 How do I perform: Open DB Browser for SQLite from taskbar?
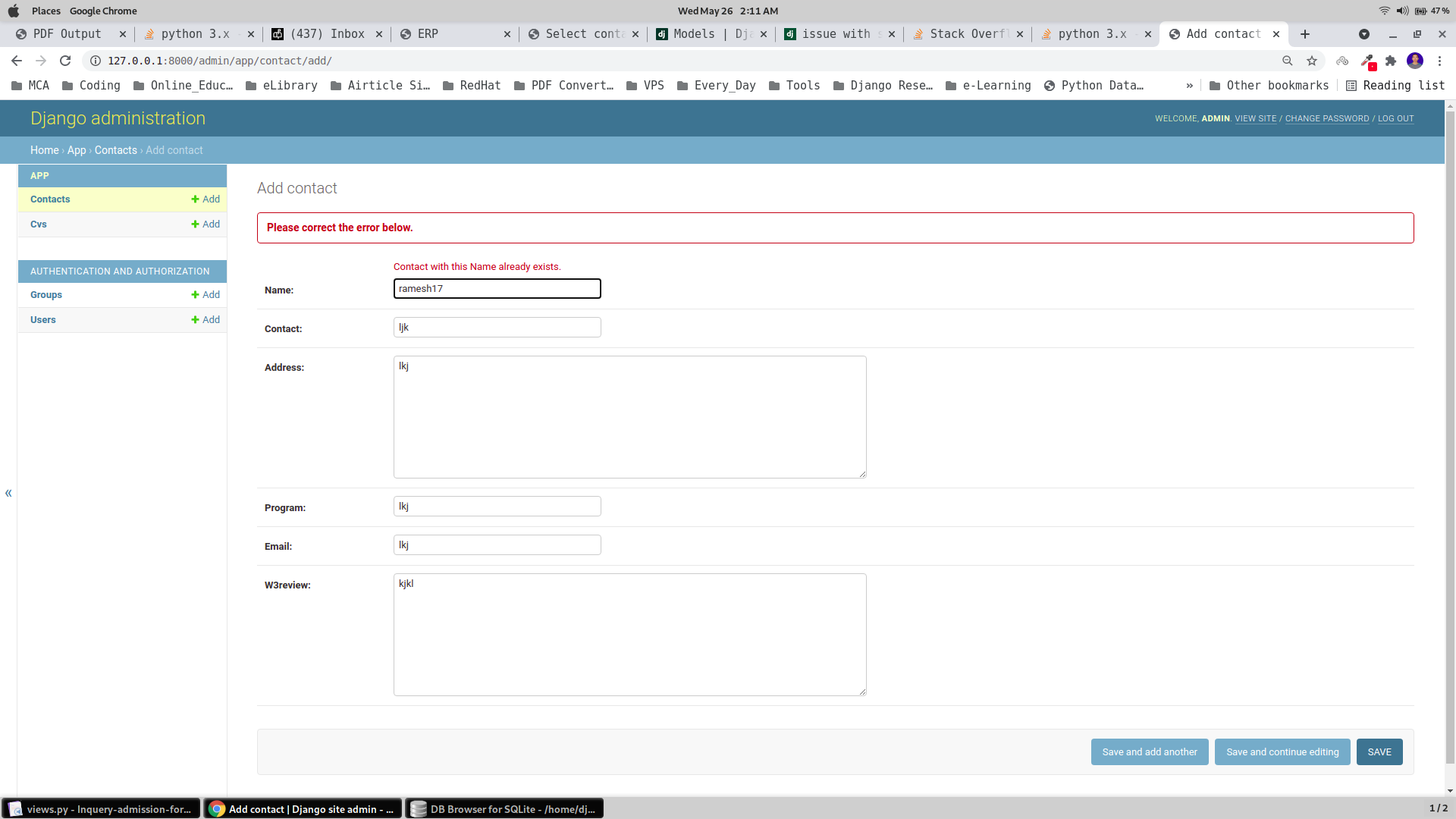(504, 809)
